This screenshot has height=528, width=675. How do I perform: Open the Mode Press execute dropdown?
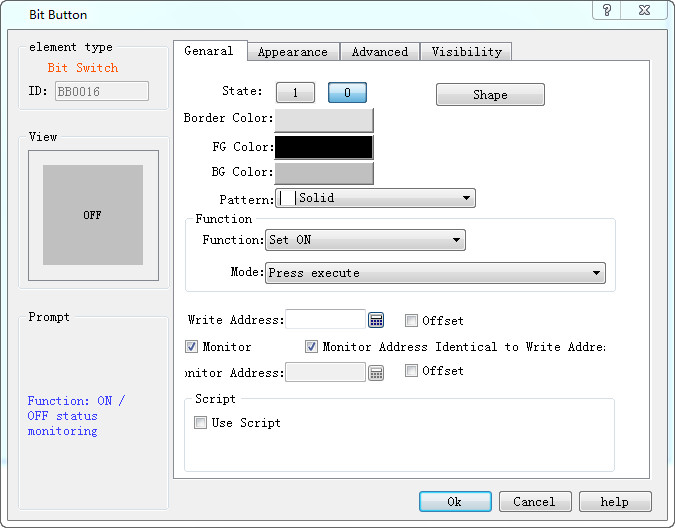point(435,273)
